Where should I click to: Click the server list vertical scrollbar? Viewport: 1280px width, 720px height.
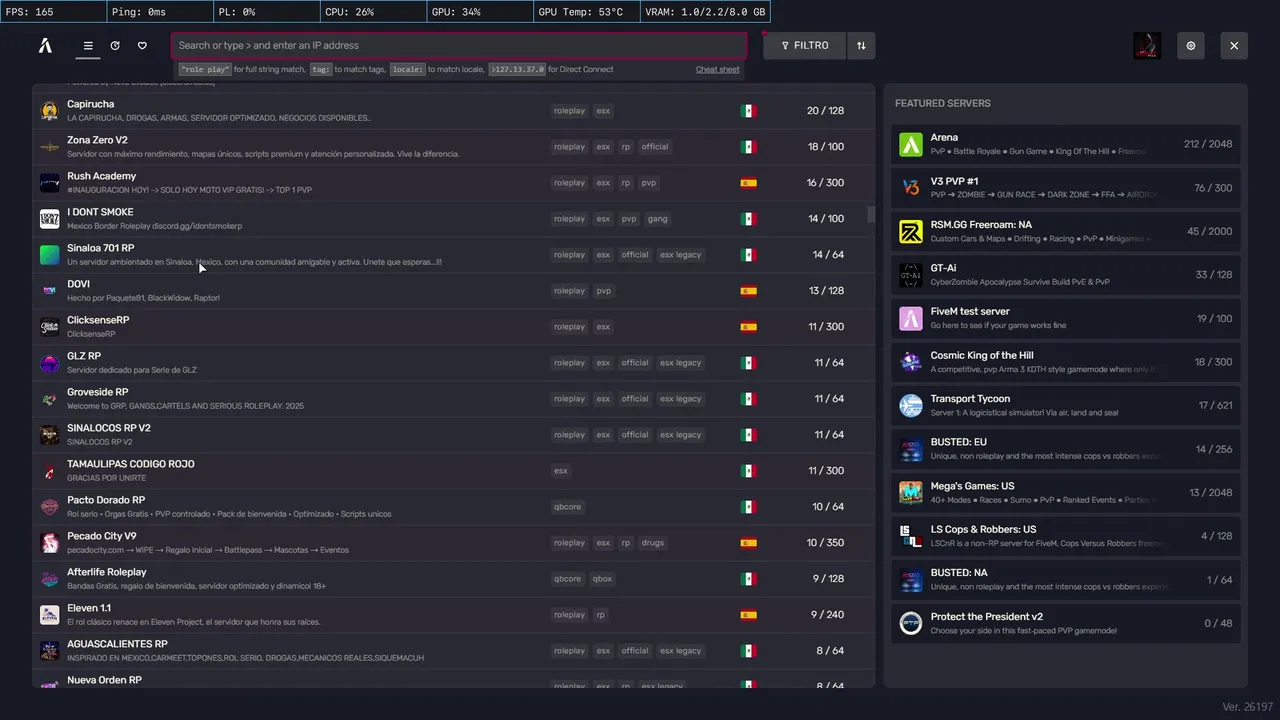point(871,215)
